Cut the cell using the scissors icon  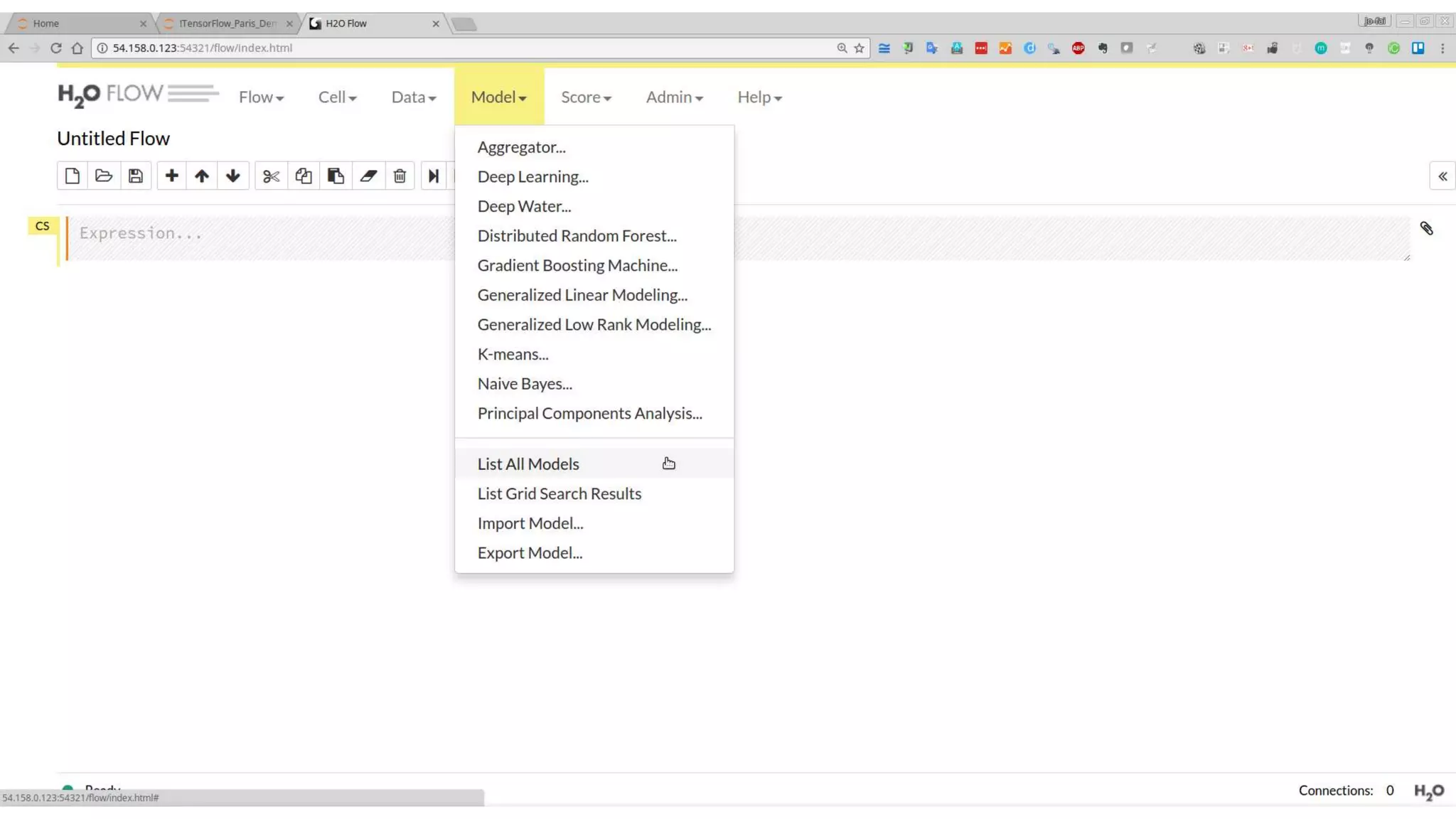tap(271, 176)
